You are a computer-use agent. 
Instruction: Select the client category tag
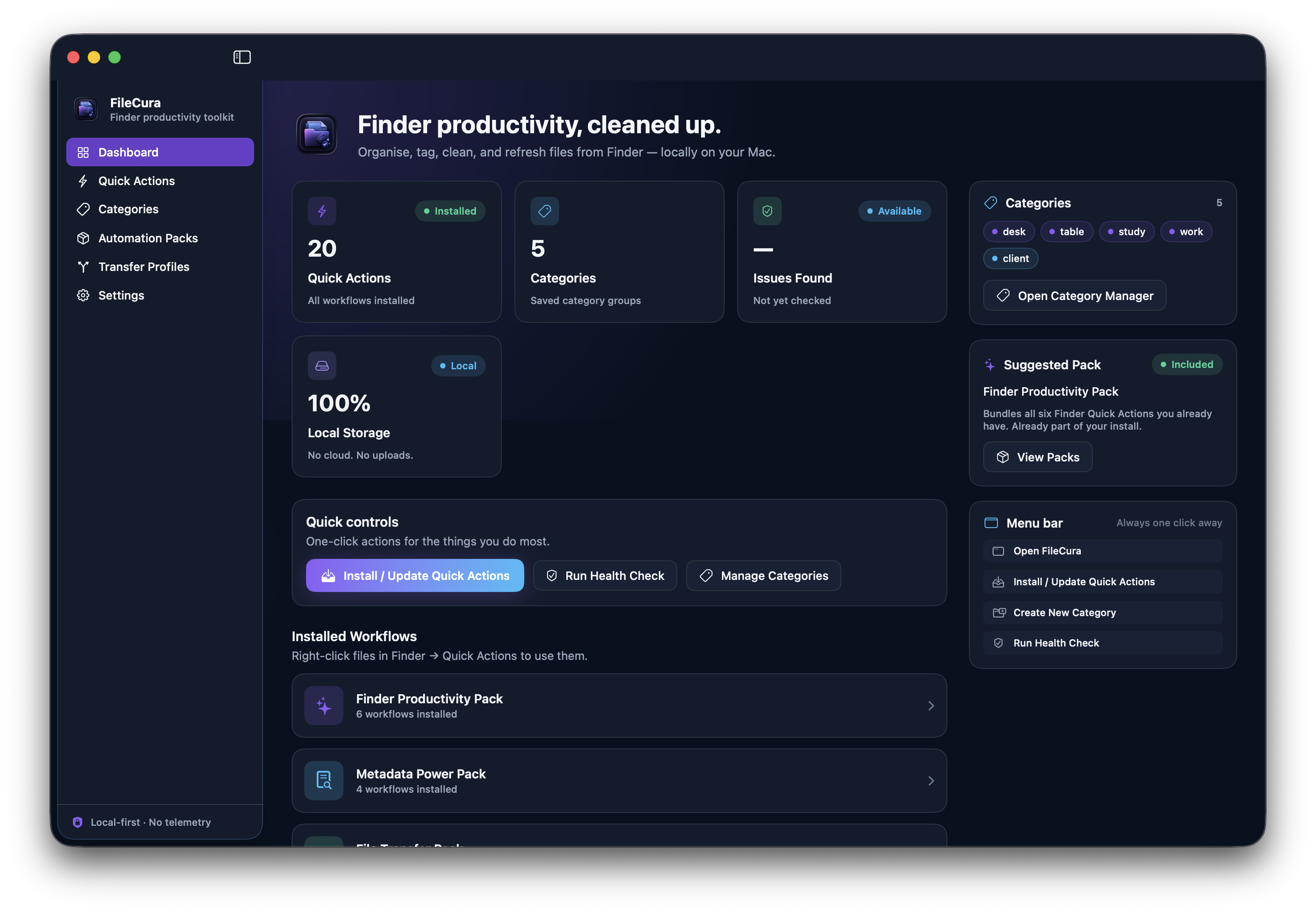click(1010, 258)
